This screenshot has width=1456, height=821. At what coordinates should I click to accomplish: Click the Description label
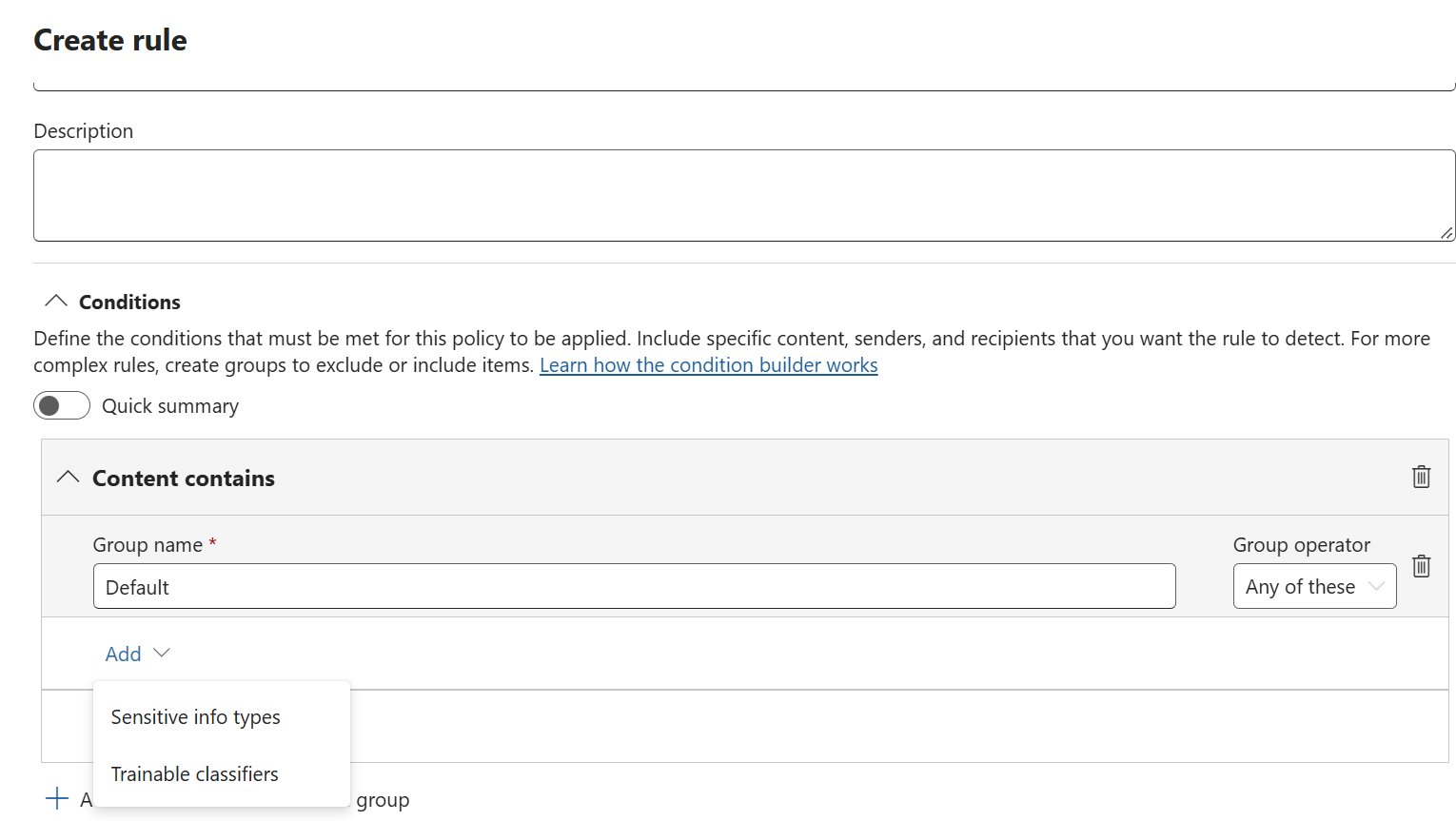[x=84, y=131]
